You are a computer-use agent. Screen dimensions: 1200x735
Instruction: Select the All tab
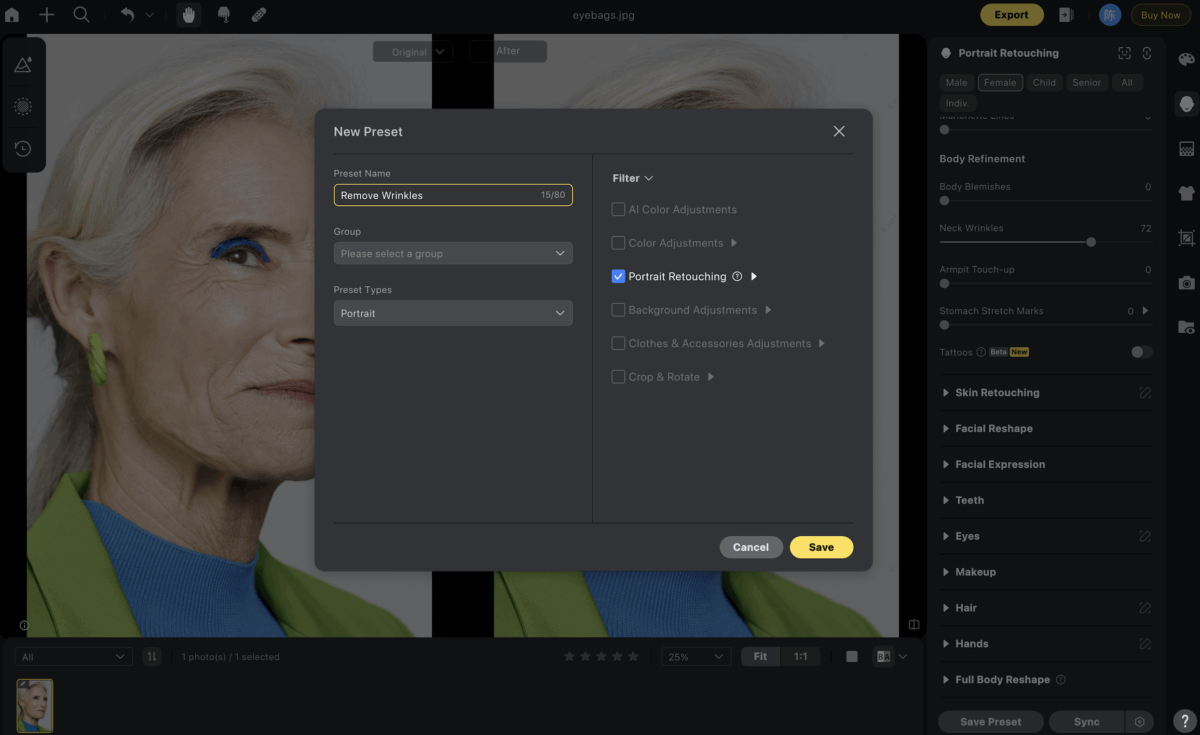point(1127,83)
